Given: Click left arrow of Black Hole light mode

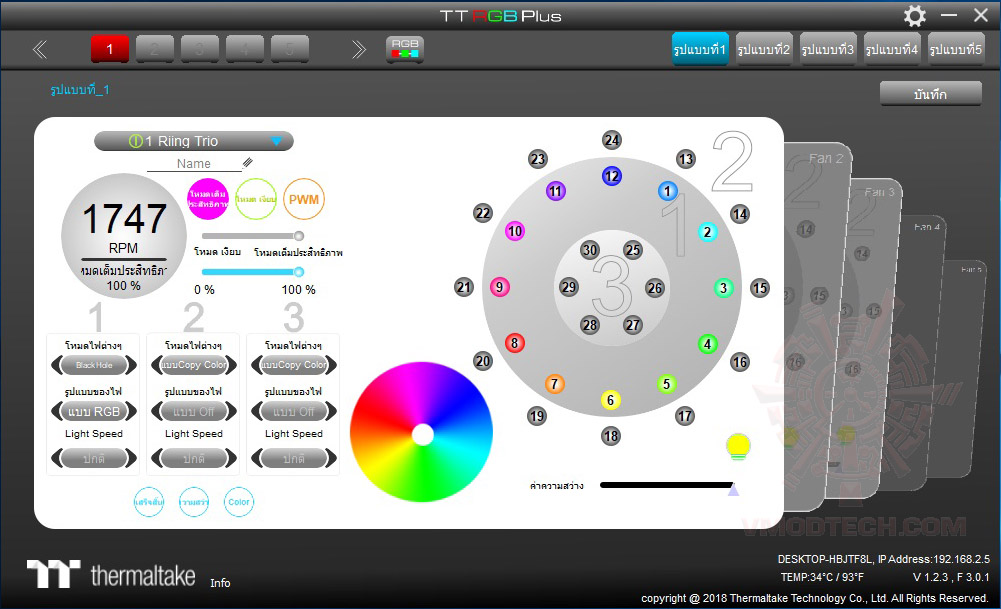Looking at the screenshot, I should coord(56,365).
